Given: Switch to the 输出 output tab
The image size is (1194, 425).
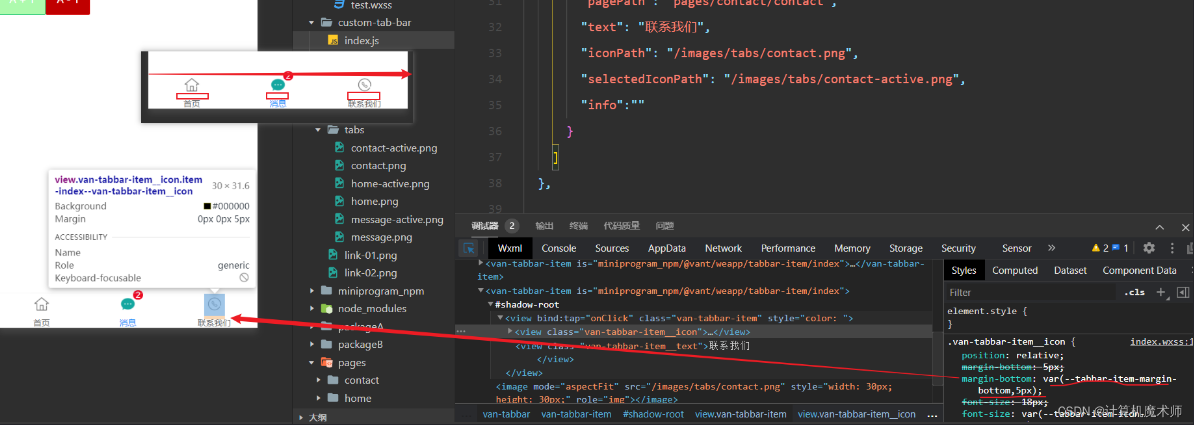Looking at the screenshot, I should point(544,225).
